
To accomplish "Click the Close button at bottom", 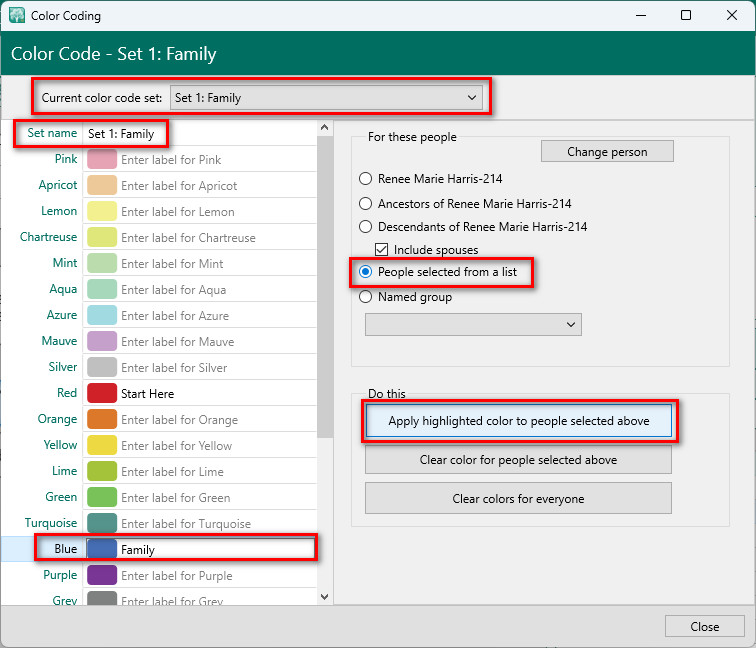I will coord(704,626).
